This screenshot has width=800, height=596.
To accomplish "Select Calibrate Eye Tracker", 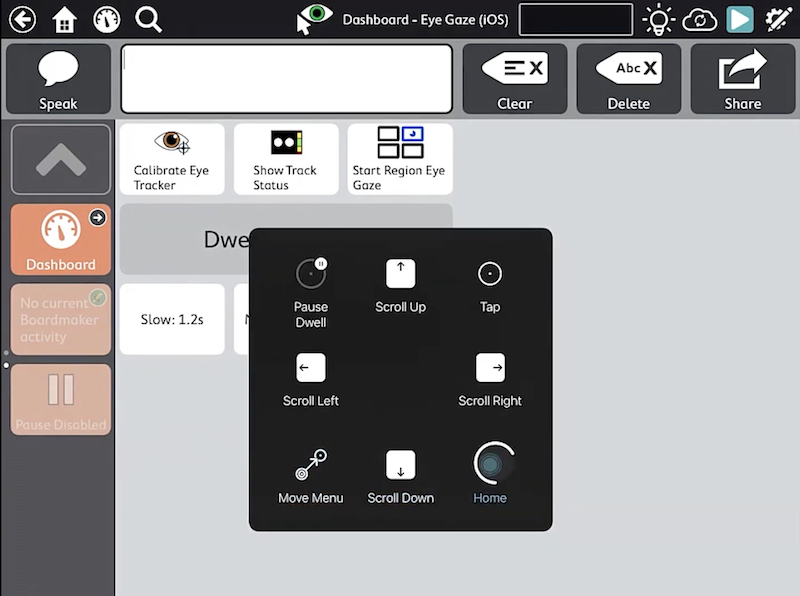I will point(171,159).
